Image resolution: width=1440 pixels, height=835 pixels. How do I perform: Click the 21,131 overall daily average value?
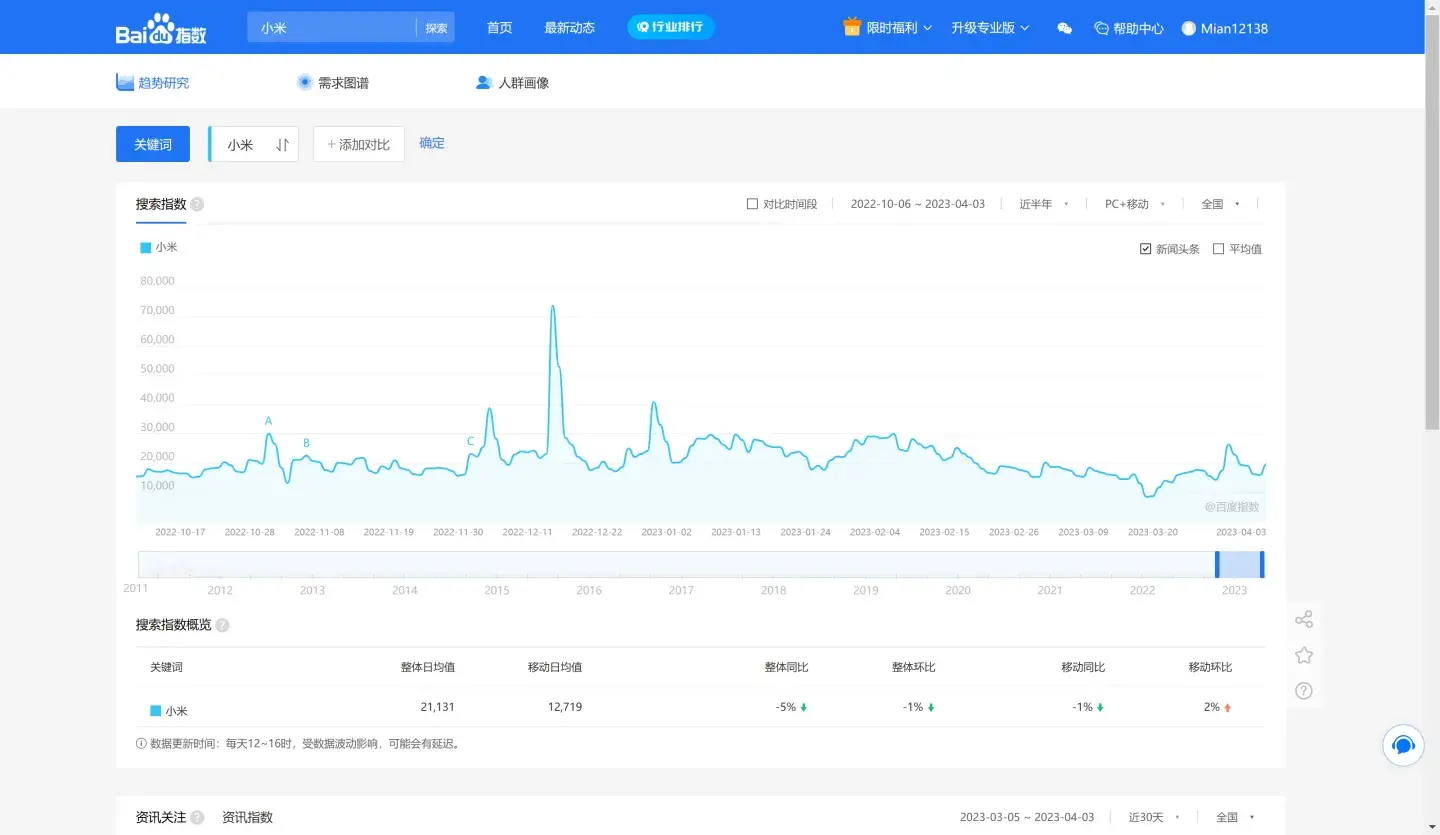point(437,707)
